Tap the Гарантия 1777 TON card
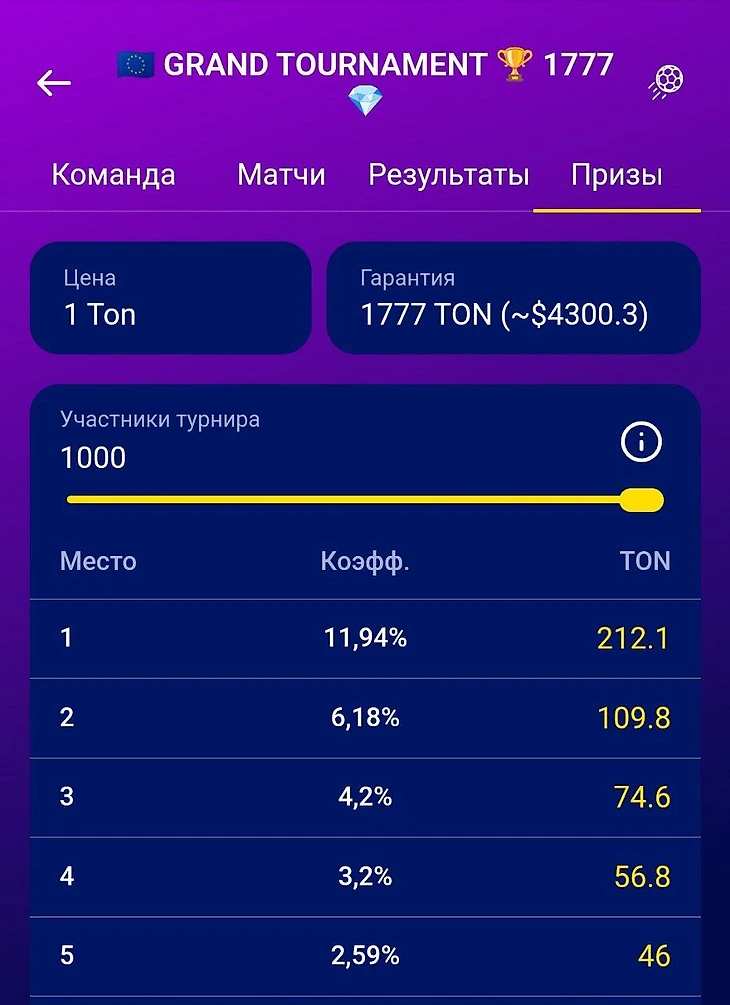The height and width of the screenshot is (1005, 730). (x=513, y=298)
